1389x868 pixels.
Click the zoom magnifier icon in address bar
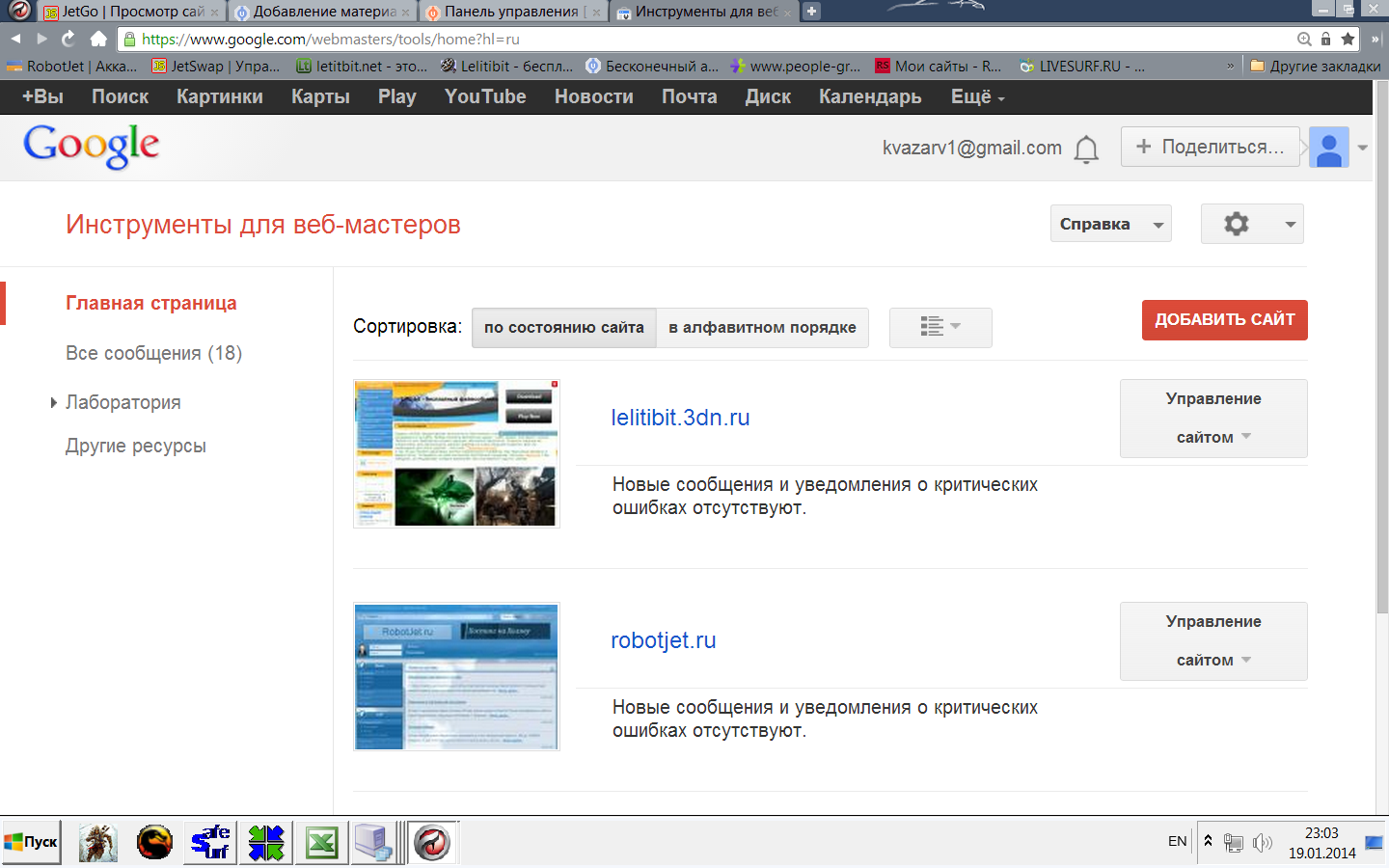pos(1304,39)
